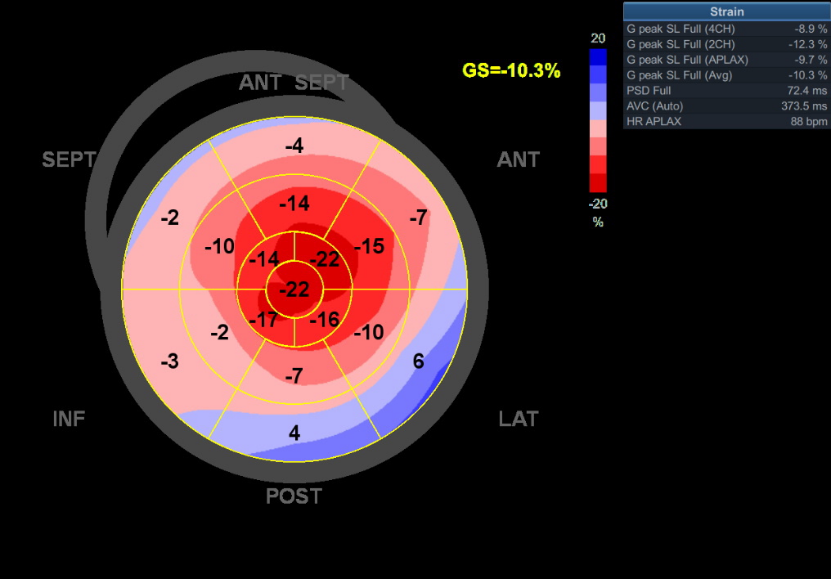Screen dimensions: 831x579
Task: Click the POST wall label
Action: [x=294, y=496]
